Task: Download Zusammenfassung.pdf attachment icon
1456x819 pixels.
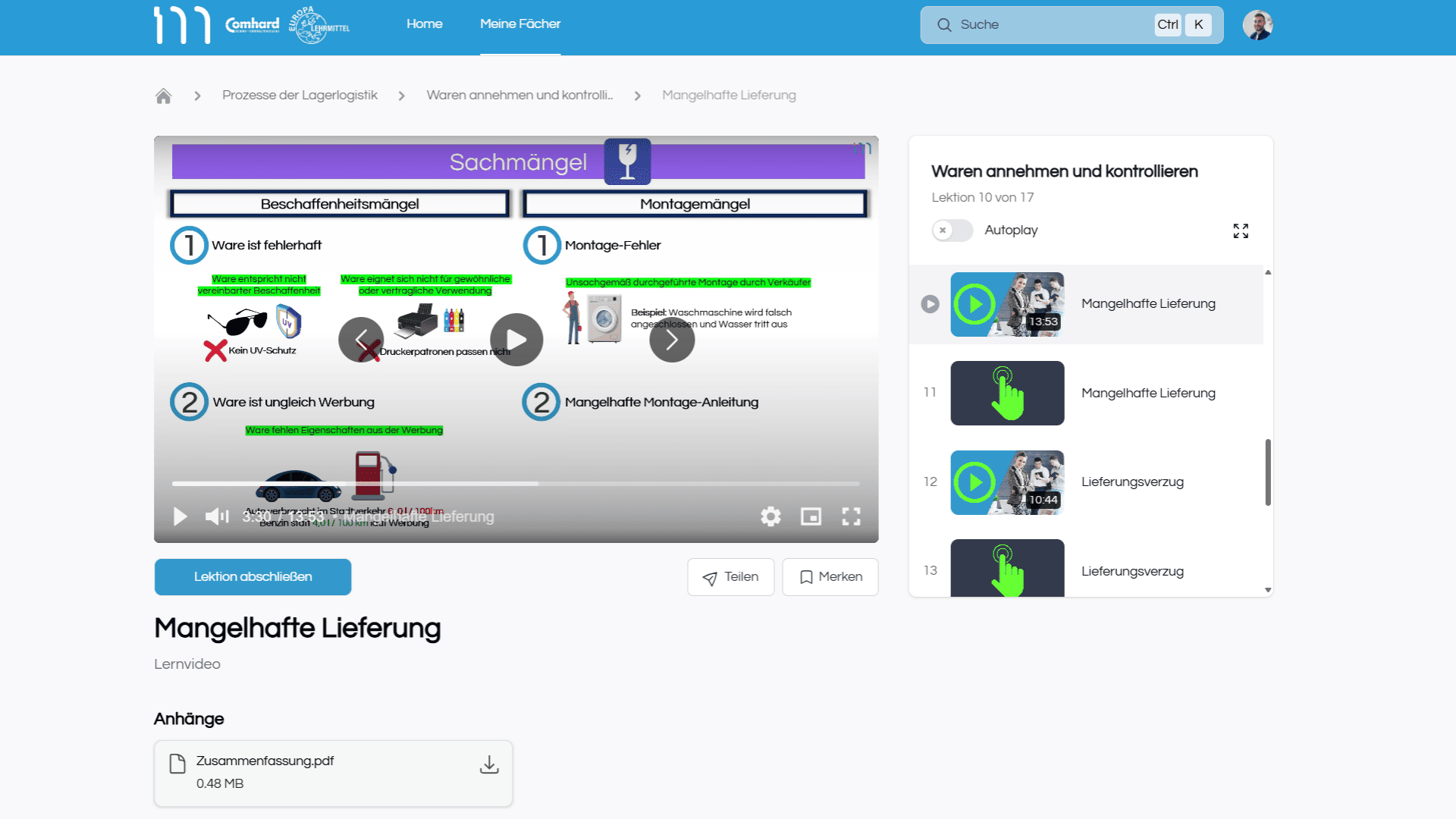Action: 489,764
